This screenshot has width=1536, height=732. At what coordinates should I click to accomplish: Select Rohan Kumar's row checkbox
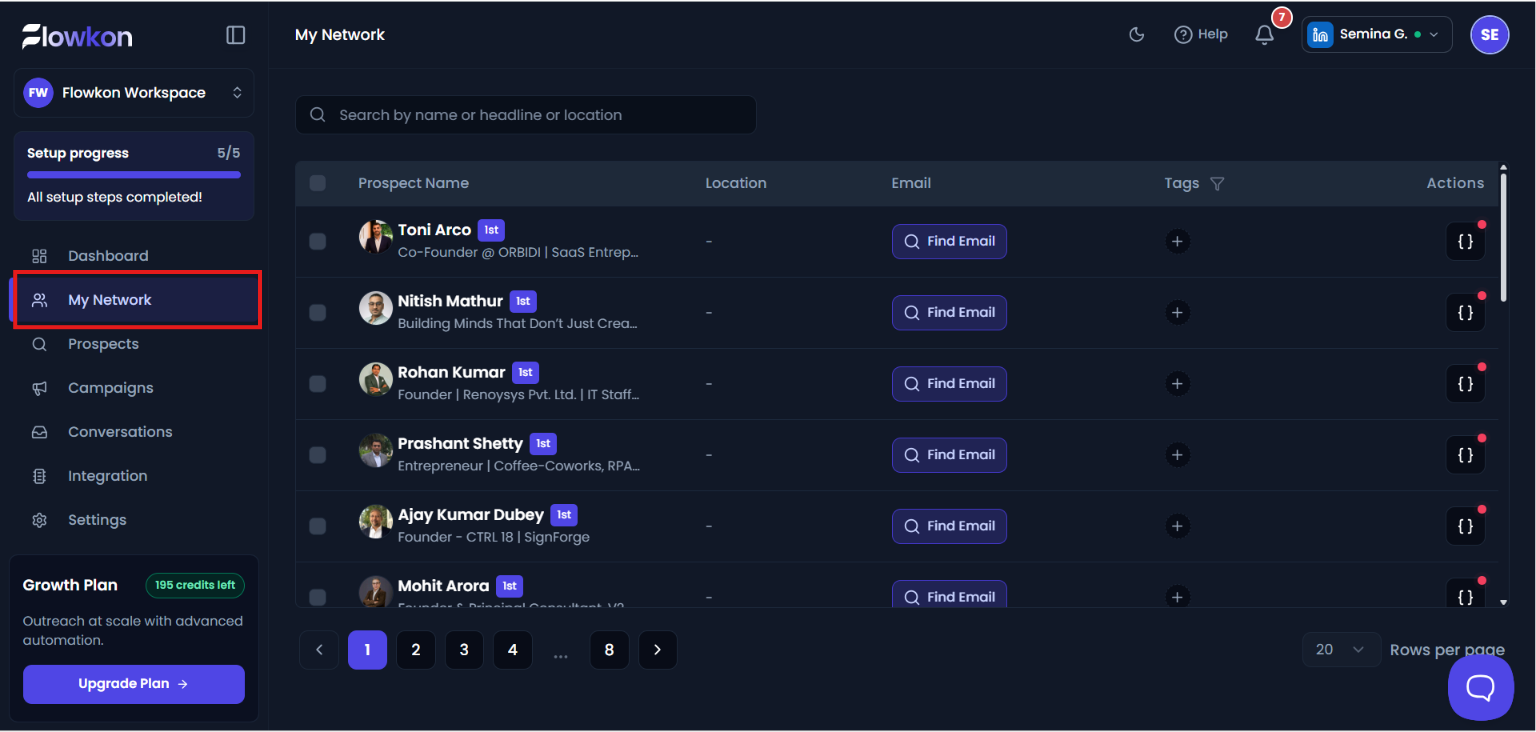point(318,384)
